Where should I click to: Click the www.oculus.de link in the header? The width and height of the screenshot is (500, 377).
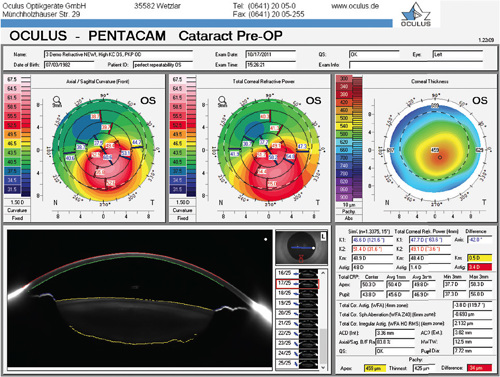(x=355, y=6)
